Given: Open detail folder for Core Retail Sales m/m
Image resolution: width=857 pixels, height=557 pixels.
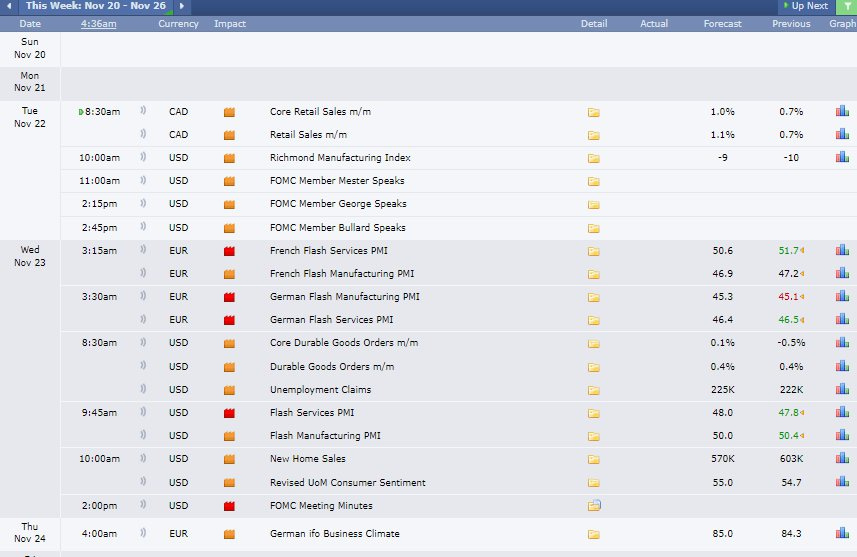Looking at the screenshot, I should (594, 112).
